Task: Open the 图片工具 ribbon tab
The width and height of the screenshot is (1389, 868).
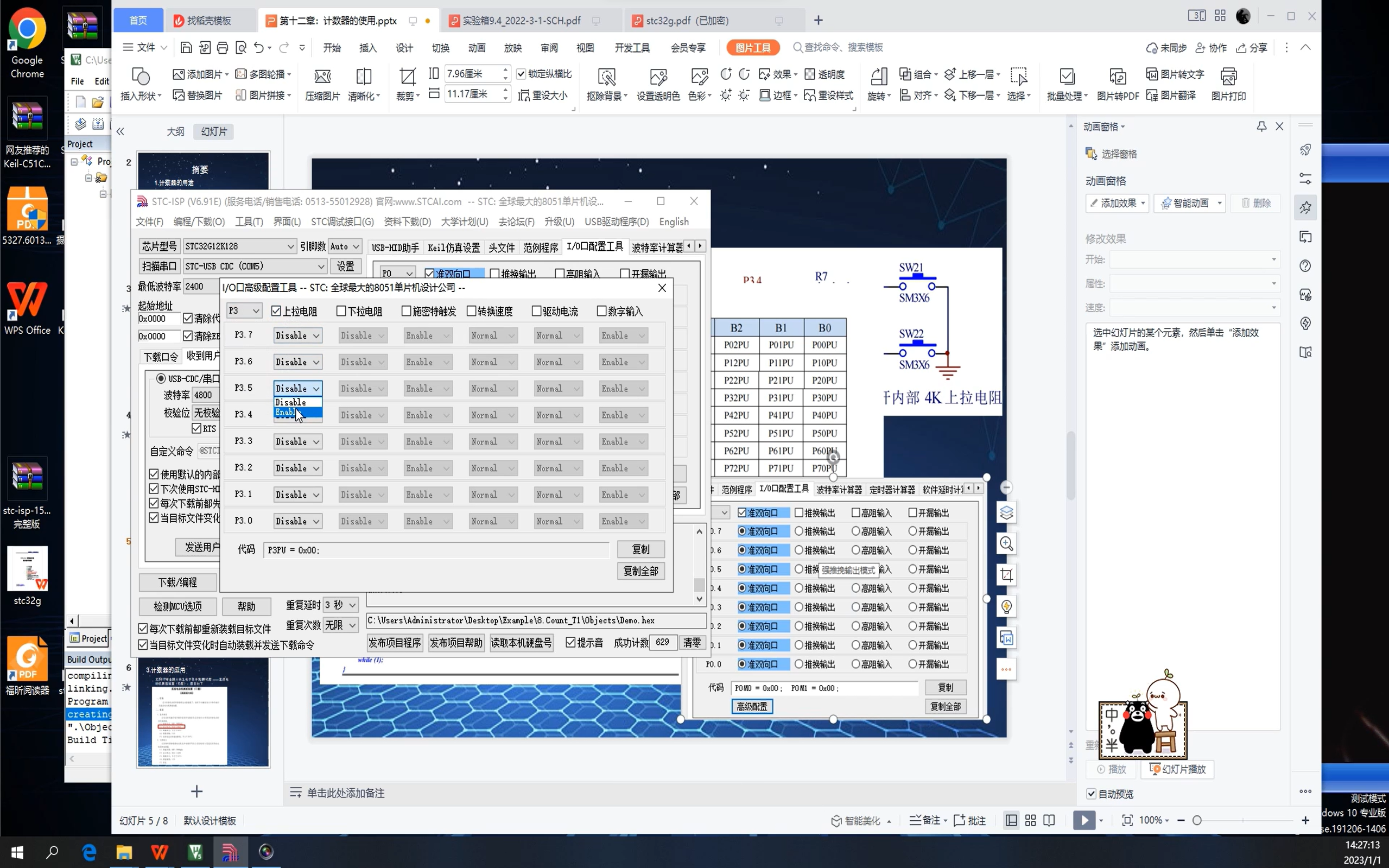Action: [x=753, y=48]
